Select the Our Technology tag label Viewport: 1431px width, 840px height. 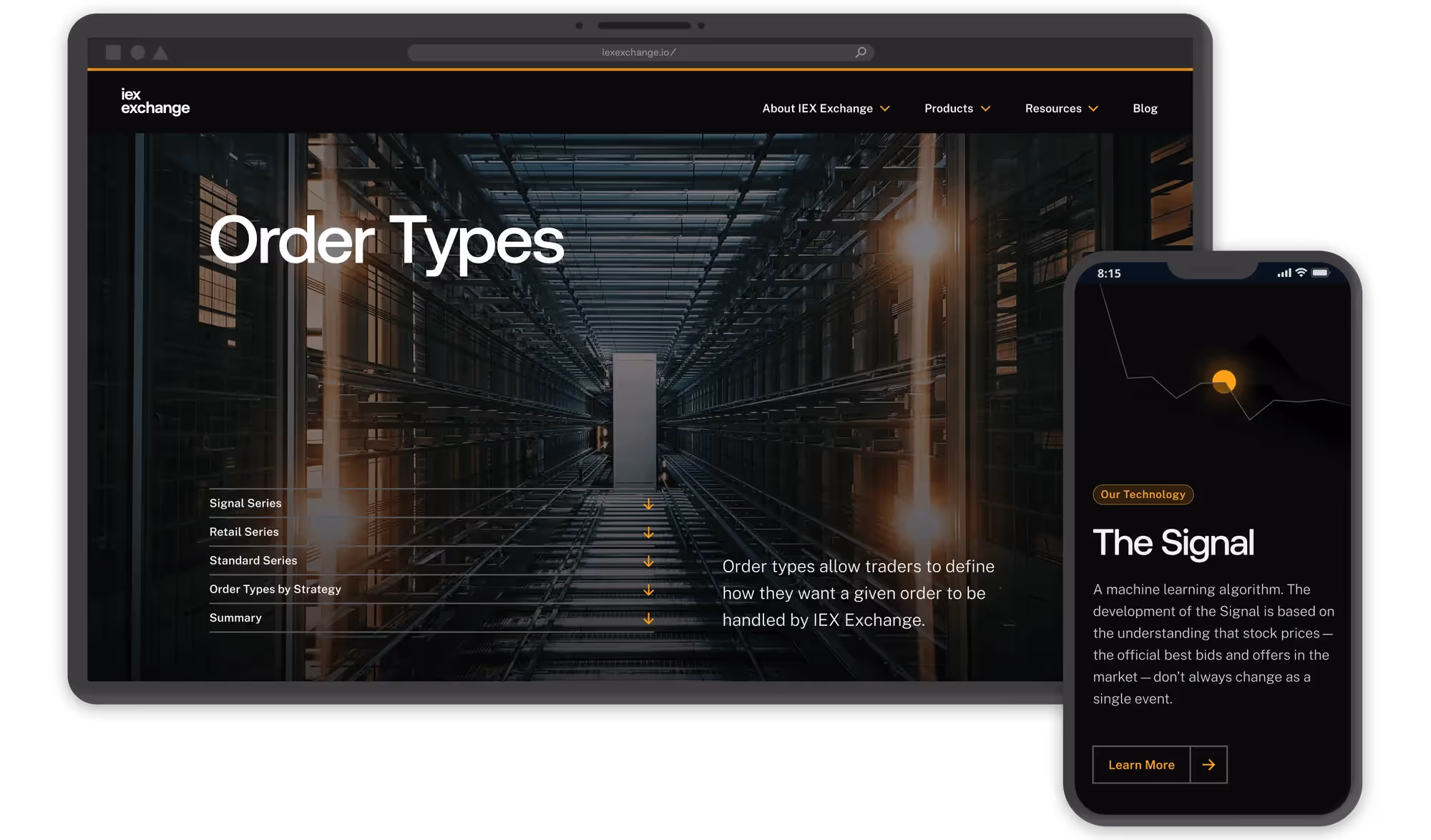click(1143, 494)
